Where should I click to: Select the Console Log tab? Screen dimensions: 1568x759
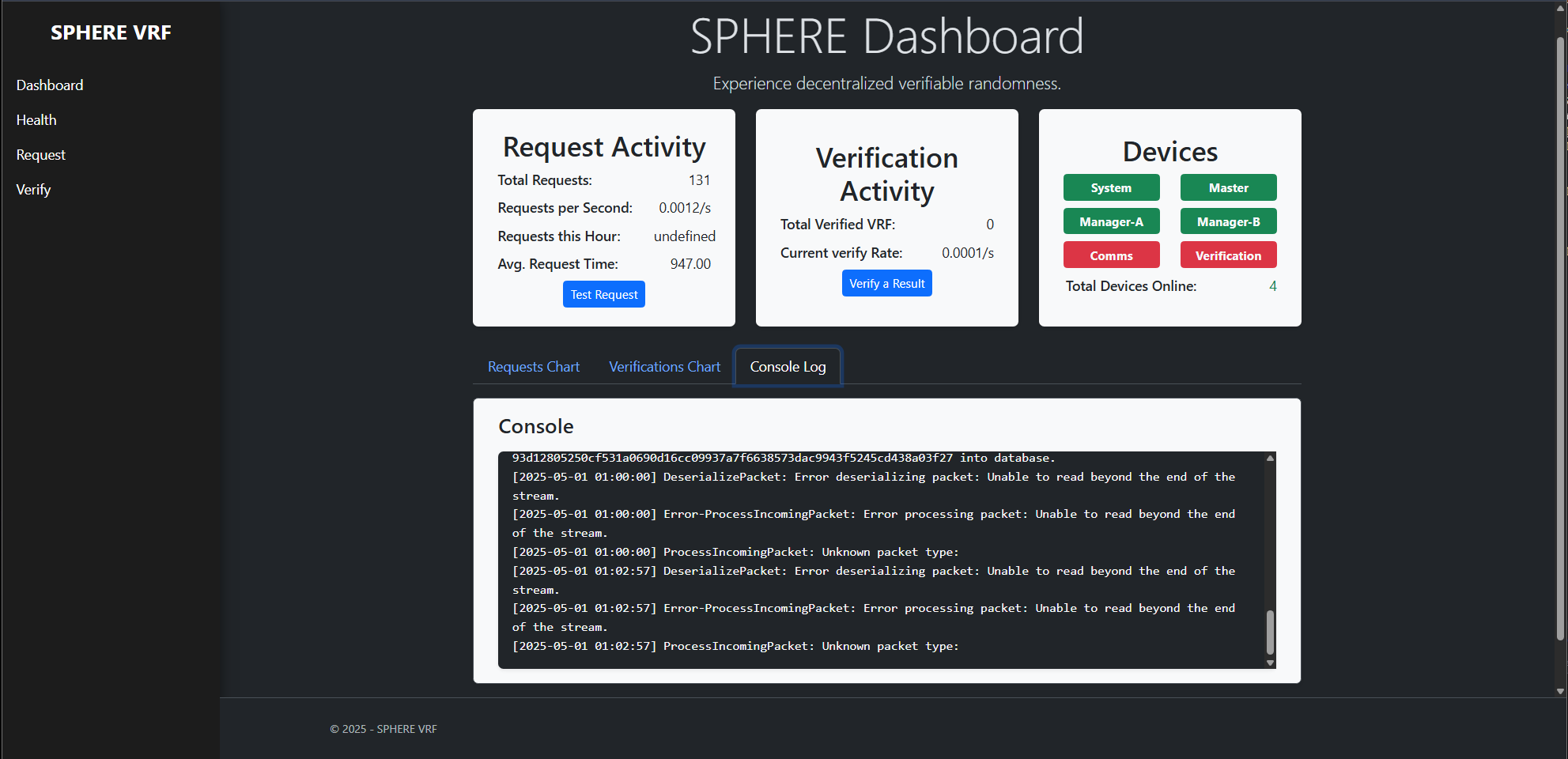tap(788, 366)
